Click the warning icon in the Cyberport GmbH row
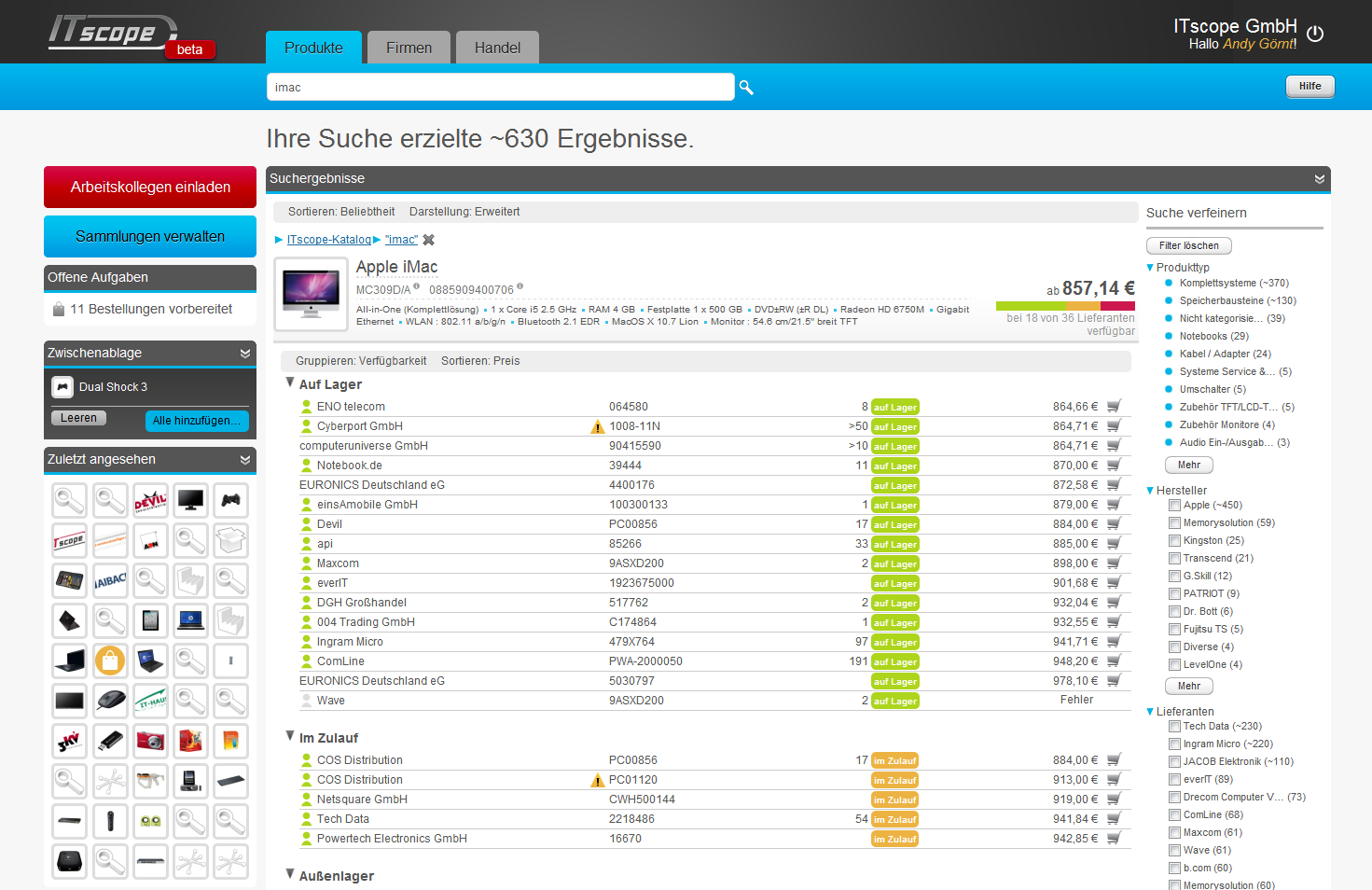This screenshot has width=1372, height=890. tap(598, 427)
